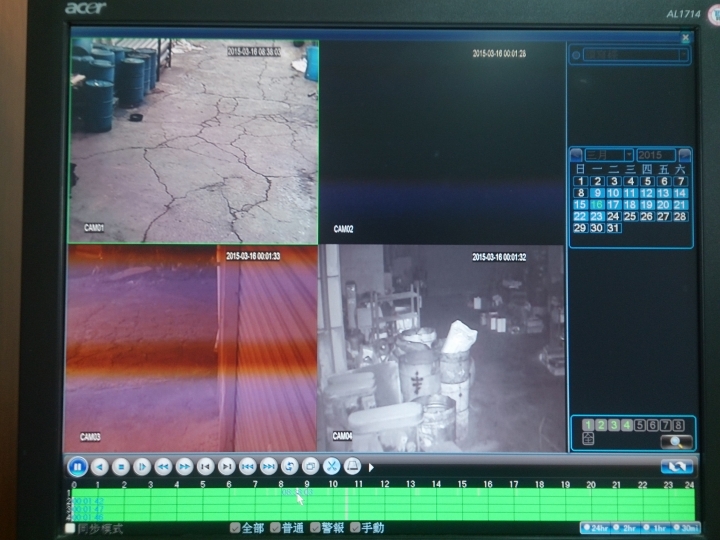Select the 2hr timeline scale
The height and width of the screenshot is (540, 720).
(626, 528)
